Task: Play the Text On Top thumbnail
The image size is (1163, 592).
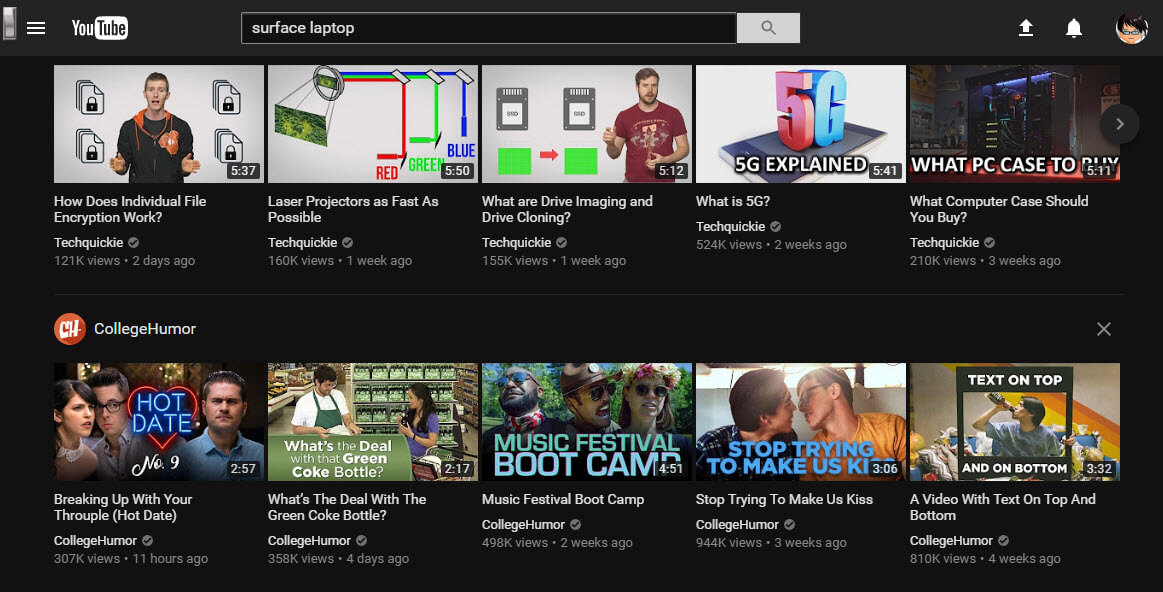Action: (1015, 421)
